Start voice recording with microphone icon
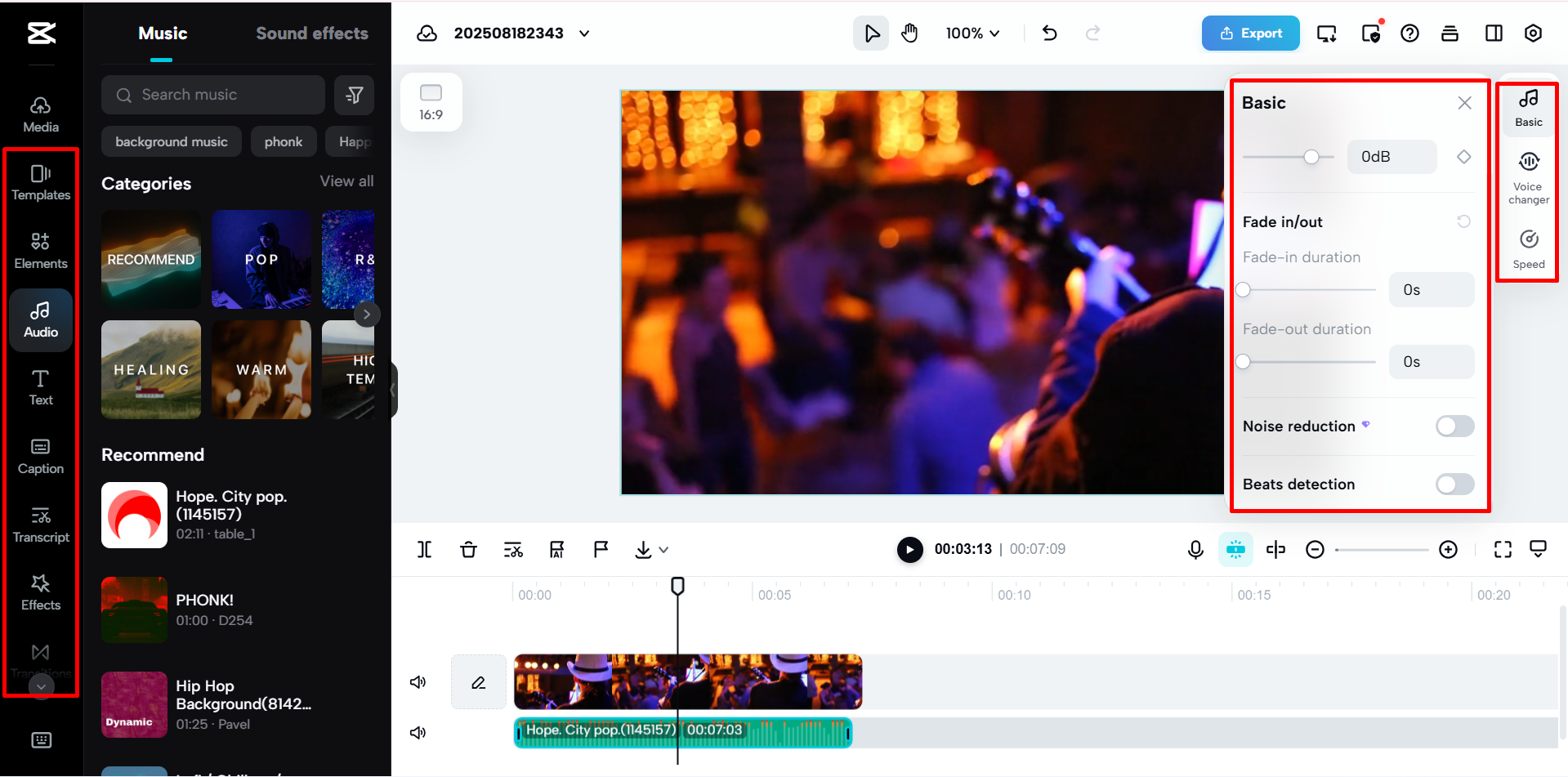 1195,550
